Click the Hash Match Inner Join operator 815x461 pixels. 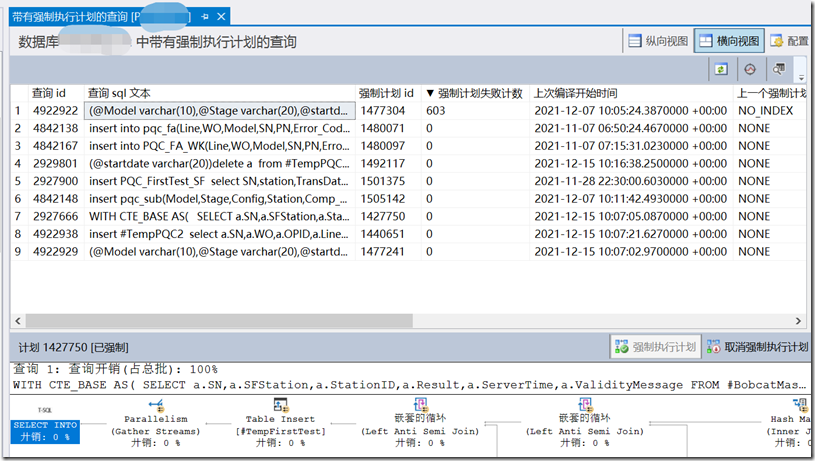click(790, 423)
